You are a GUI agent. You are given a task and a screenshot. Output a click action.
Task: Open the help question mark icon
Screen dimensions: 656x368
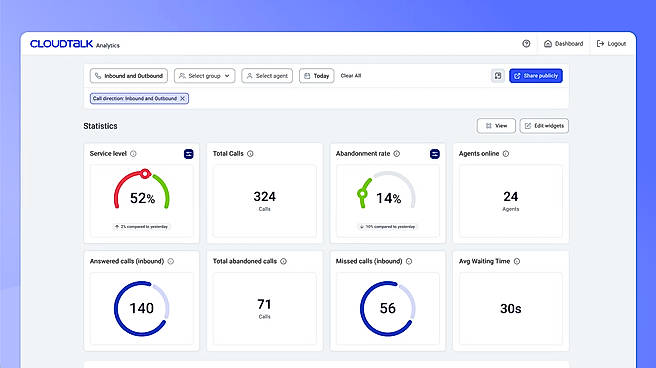pyautogui.click(x=526, y=43)
